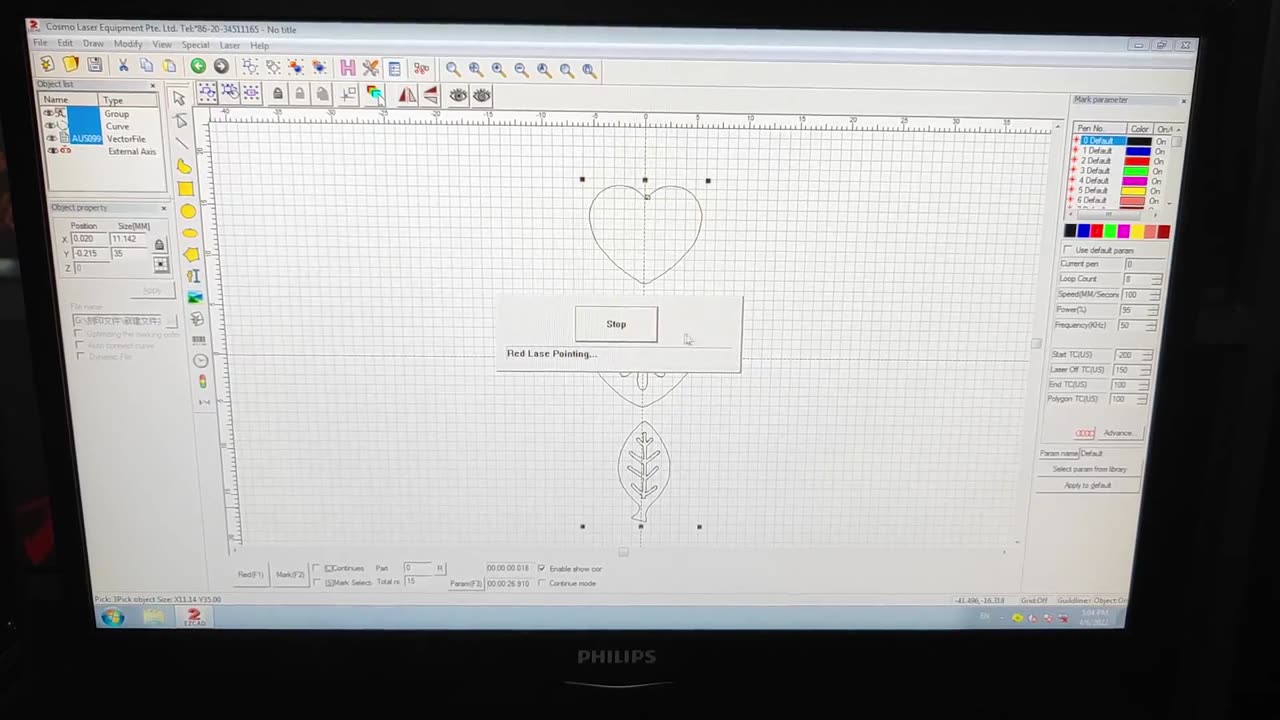Viewport: 1280px width, 720px height.
Task: Toggle visibility eye for External Axis row
Action: point(52,150)
